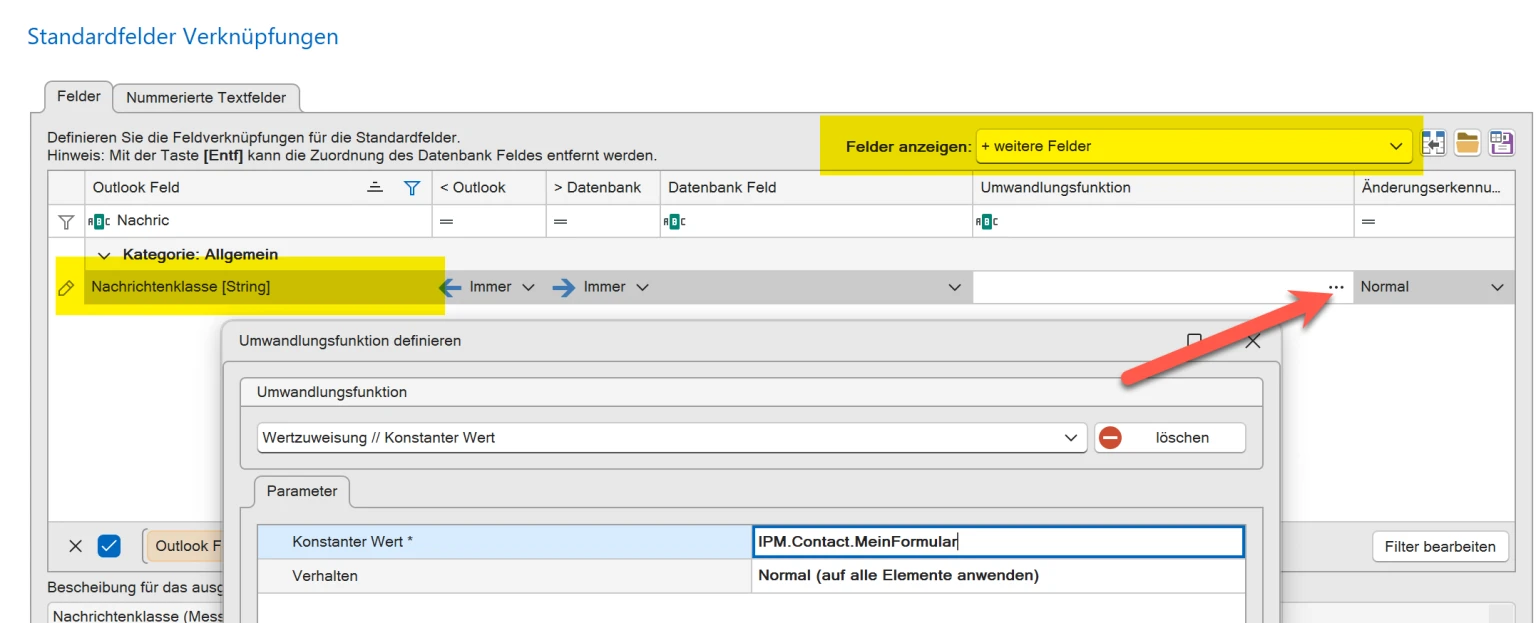
Task: Select the Konstanter Wert * parameter label
Action: click(x=504, y=542)
